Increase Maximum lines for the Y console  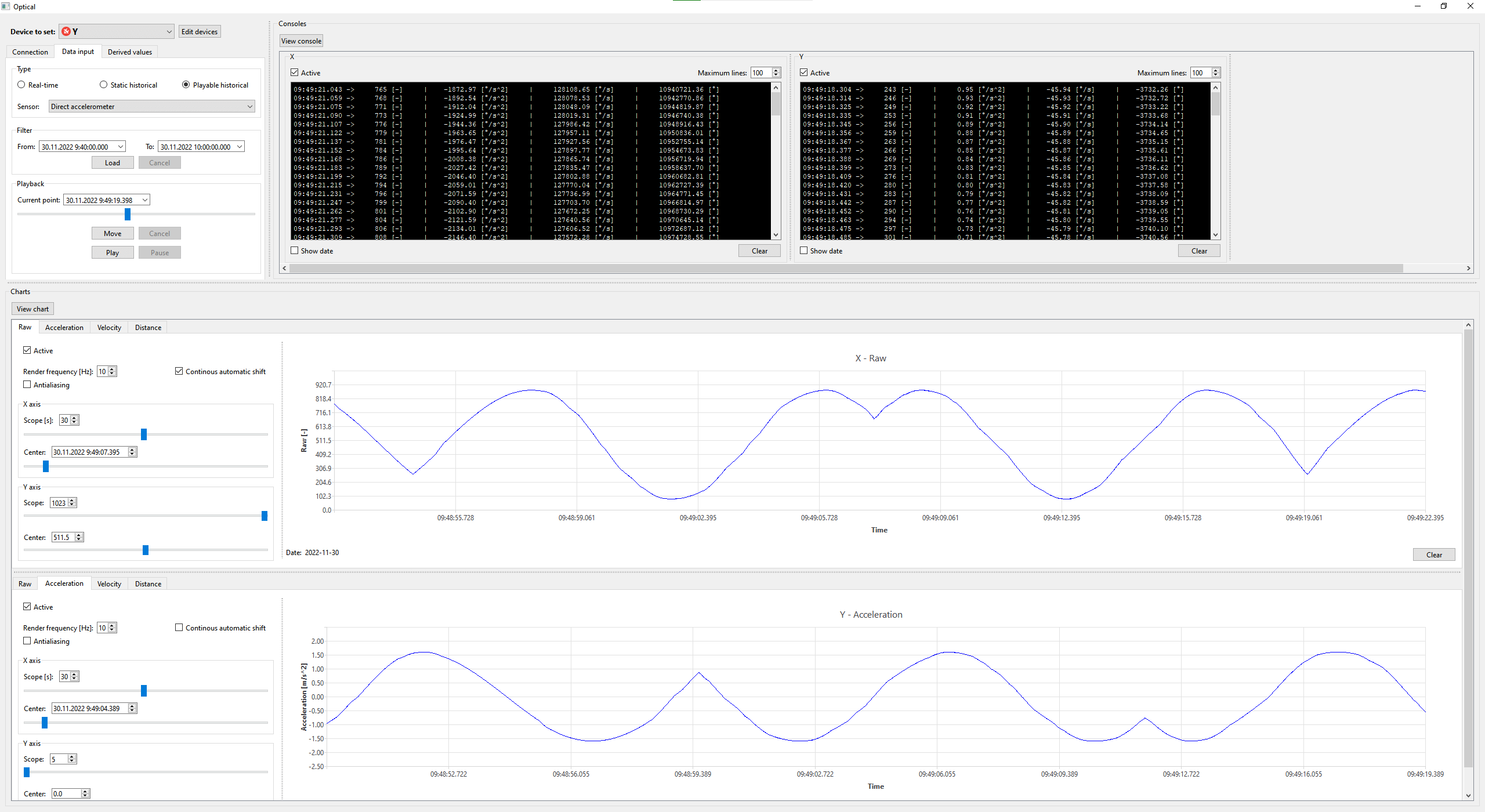[1215, 70]
